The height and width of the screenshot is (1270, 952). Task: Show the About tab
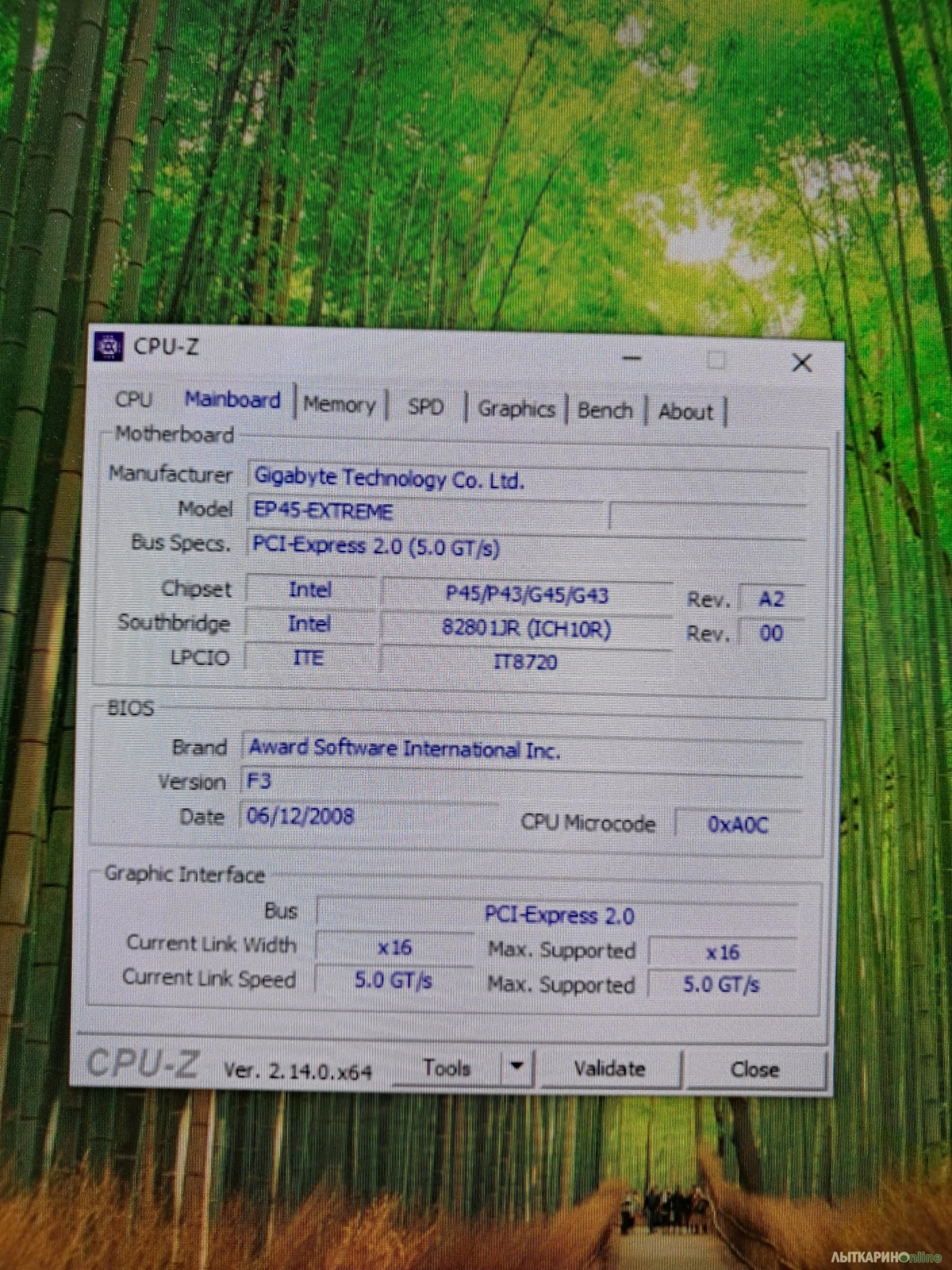click(685, 412)
